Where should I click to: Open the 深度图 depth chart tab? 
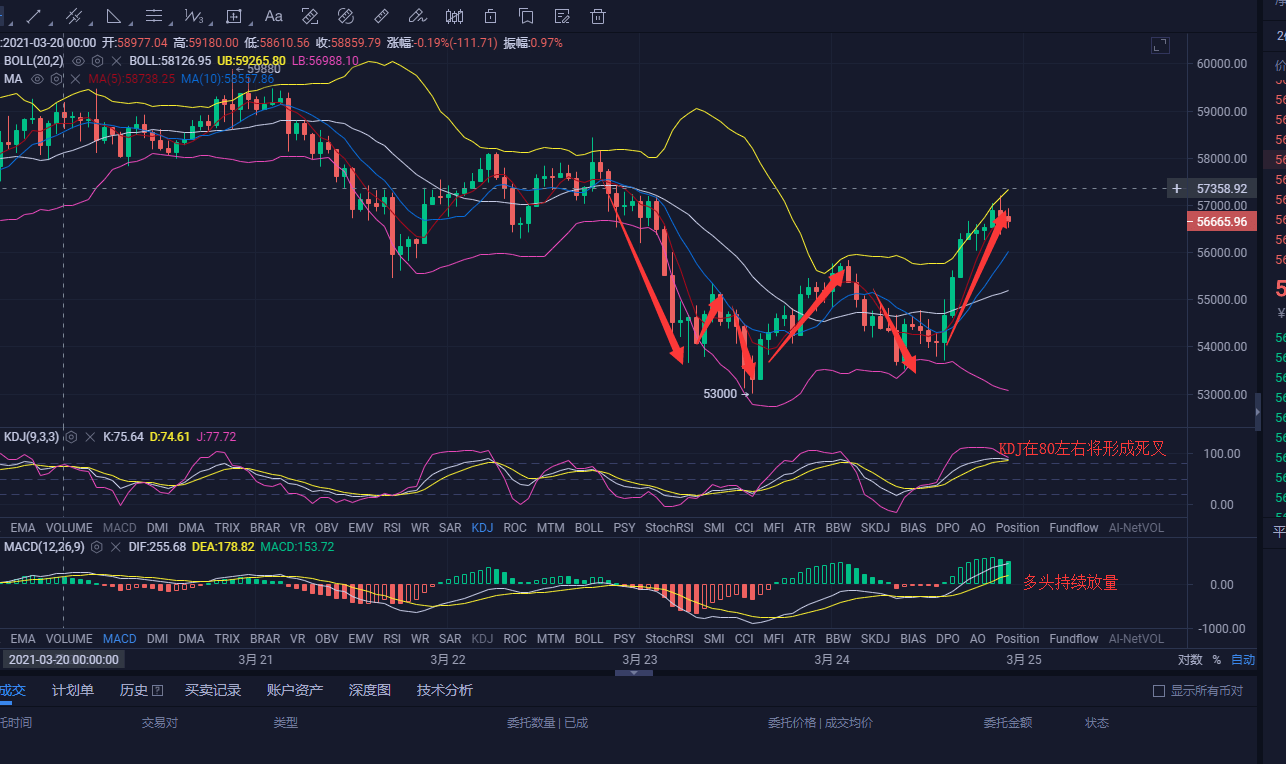click(x=370, y=690)
